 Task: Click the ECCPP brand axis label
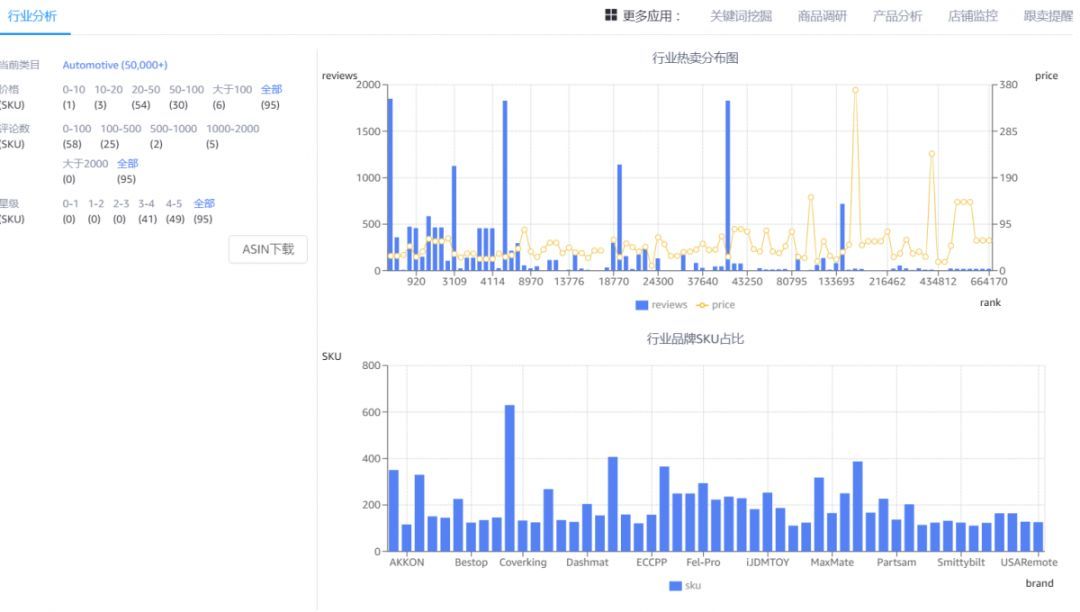coord(652,562)
